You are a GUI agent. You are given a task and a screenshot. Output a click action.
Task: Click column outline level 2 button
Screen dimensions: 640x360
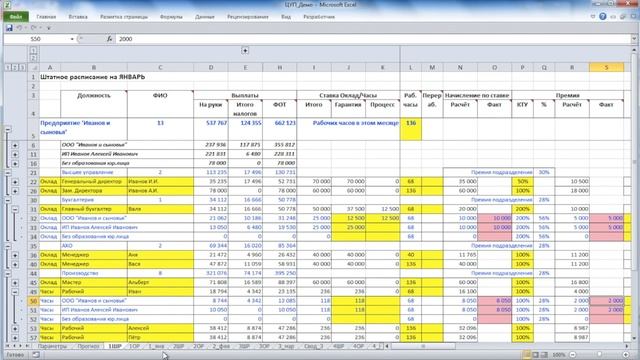33,58
